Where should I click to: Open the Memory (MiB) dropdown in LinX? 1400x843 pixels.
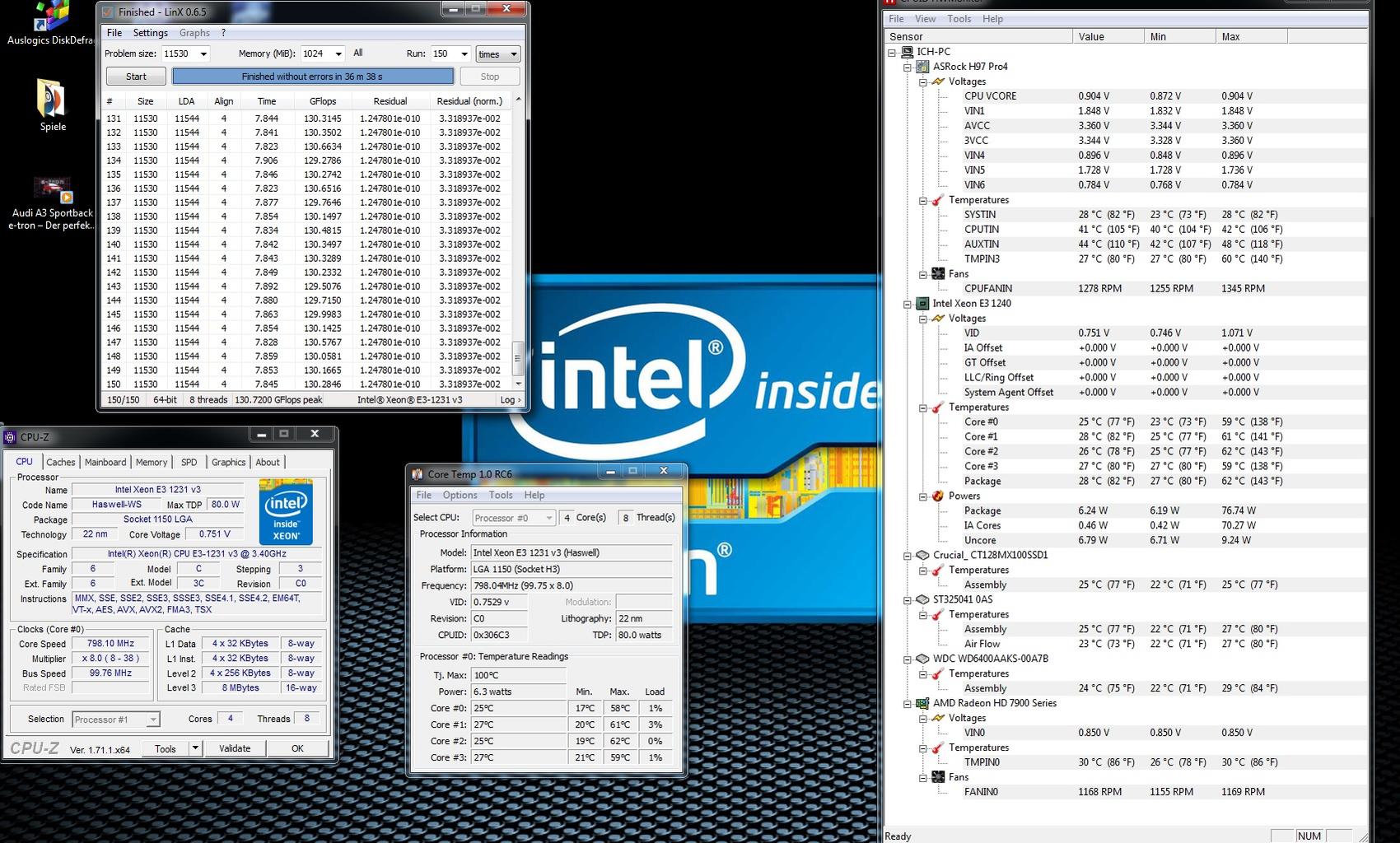338,54
